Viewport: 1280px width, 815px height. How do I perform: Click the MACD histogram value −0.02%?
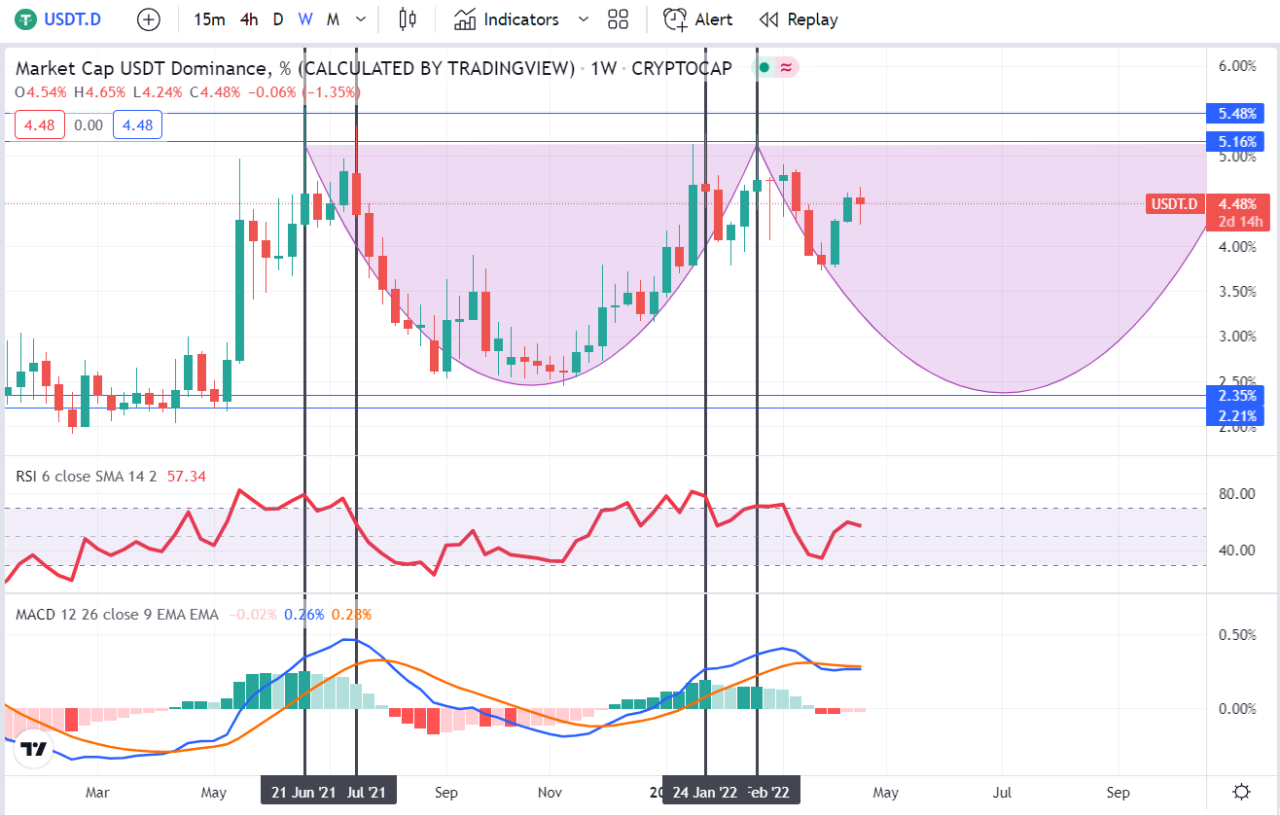[254, 614]
